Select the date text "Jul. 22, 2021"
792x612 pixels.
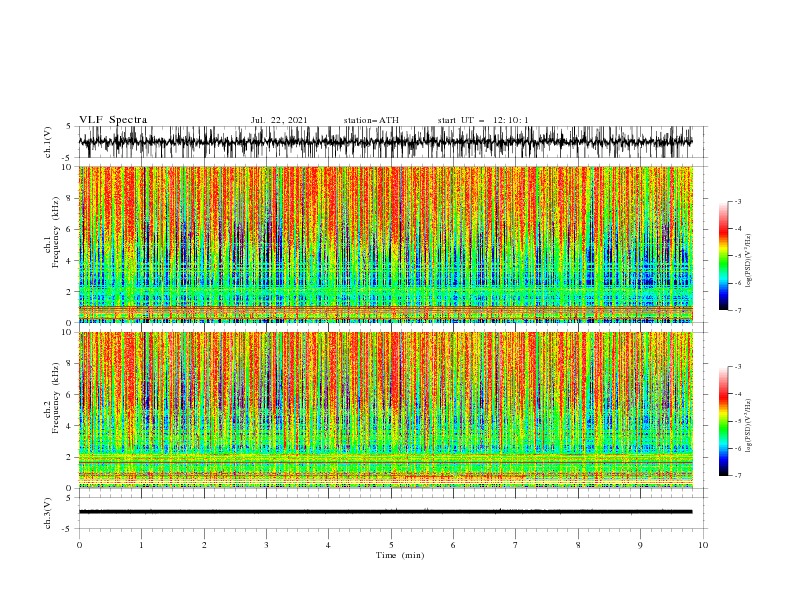pyautogui.click(x=279, y=120)
